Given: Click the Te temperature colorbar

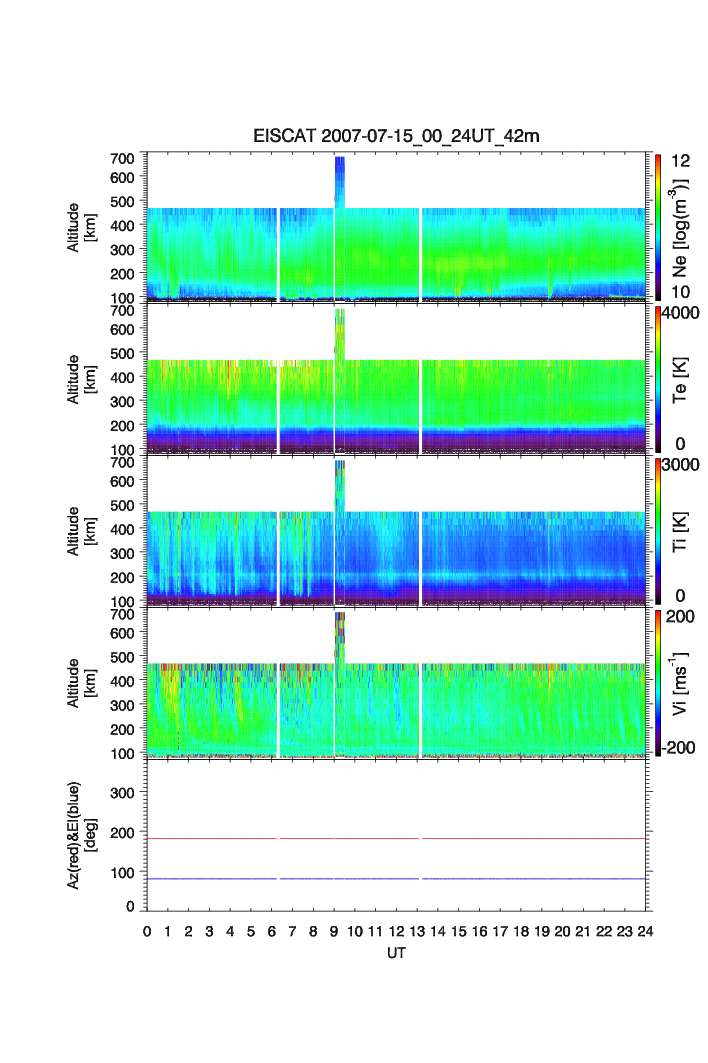Looking at the screenshot, I should (658, 379).
